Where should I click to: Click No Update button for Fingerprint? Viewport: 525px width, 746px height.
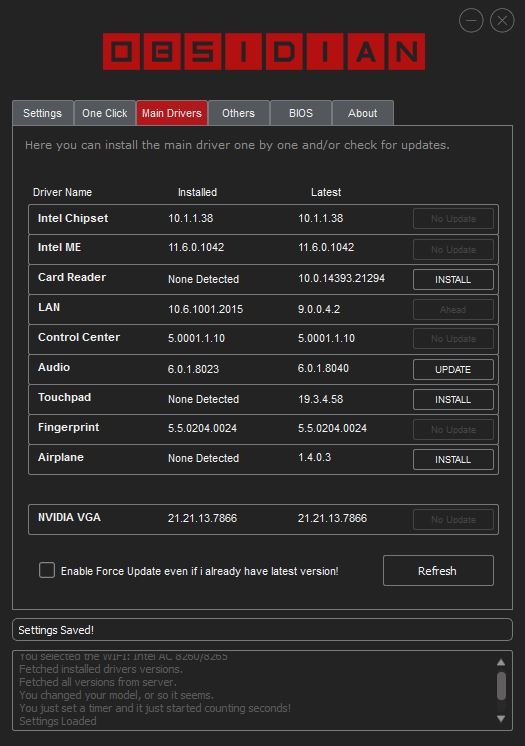[x=453, y=429]
